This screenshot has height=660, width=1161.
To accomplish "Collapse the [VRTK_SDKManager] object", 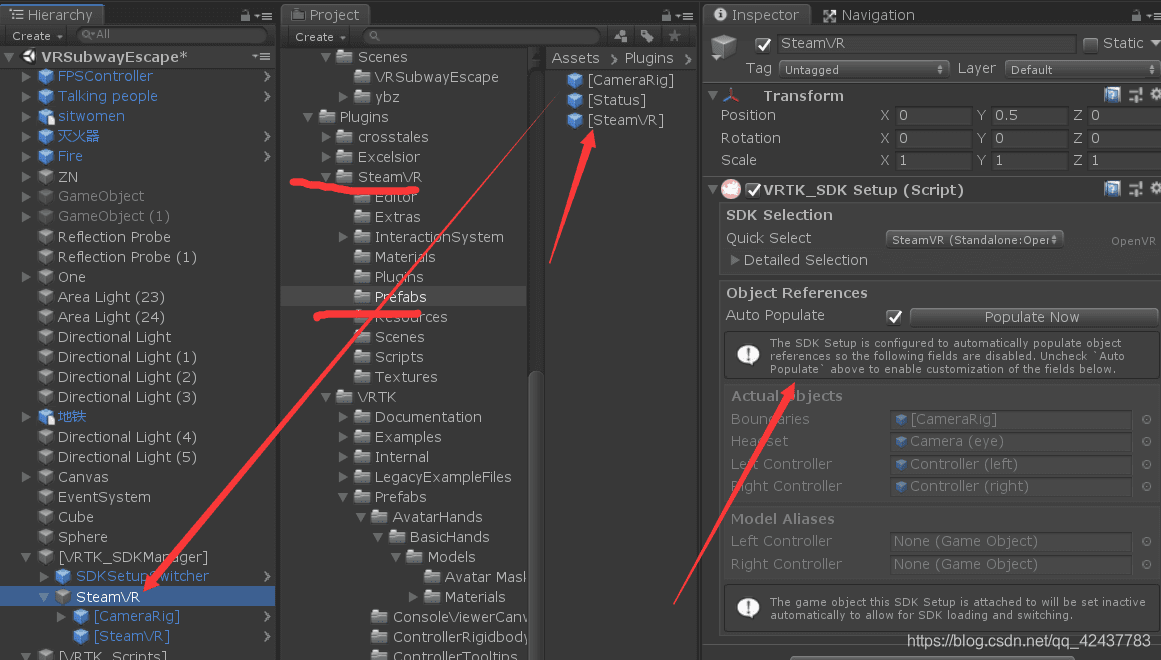I will (x=26, y=557).
